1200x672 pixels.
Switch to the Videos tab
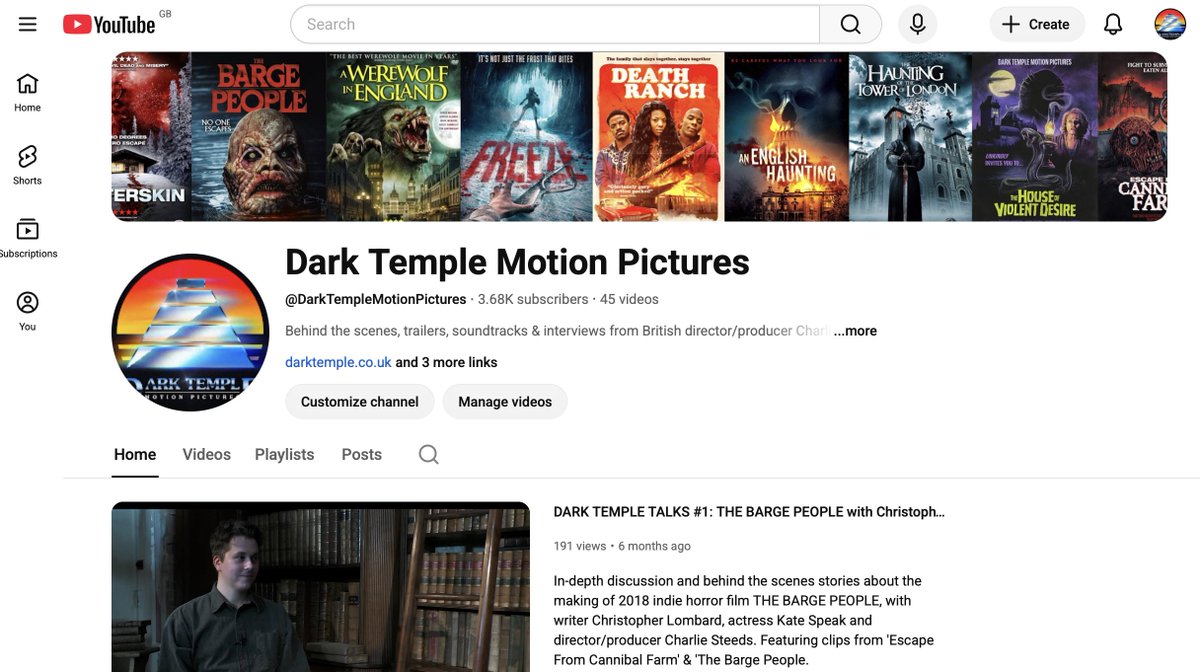207,454
